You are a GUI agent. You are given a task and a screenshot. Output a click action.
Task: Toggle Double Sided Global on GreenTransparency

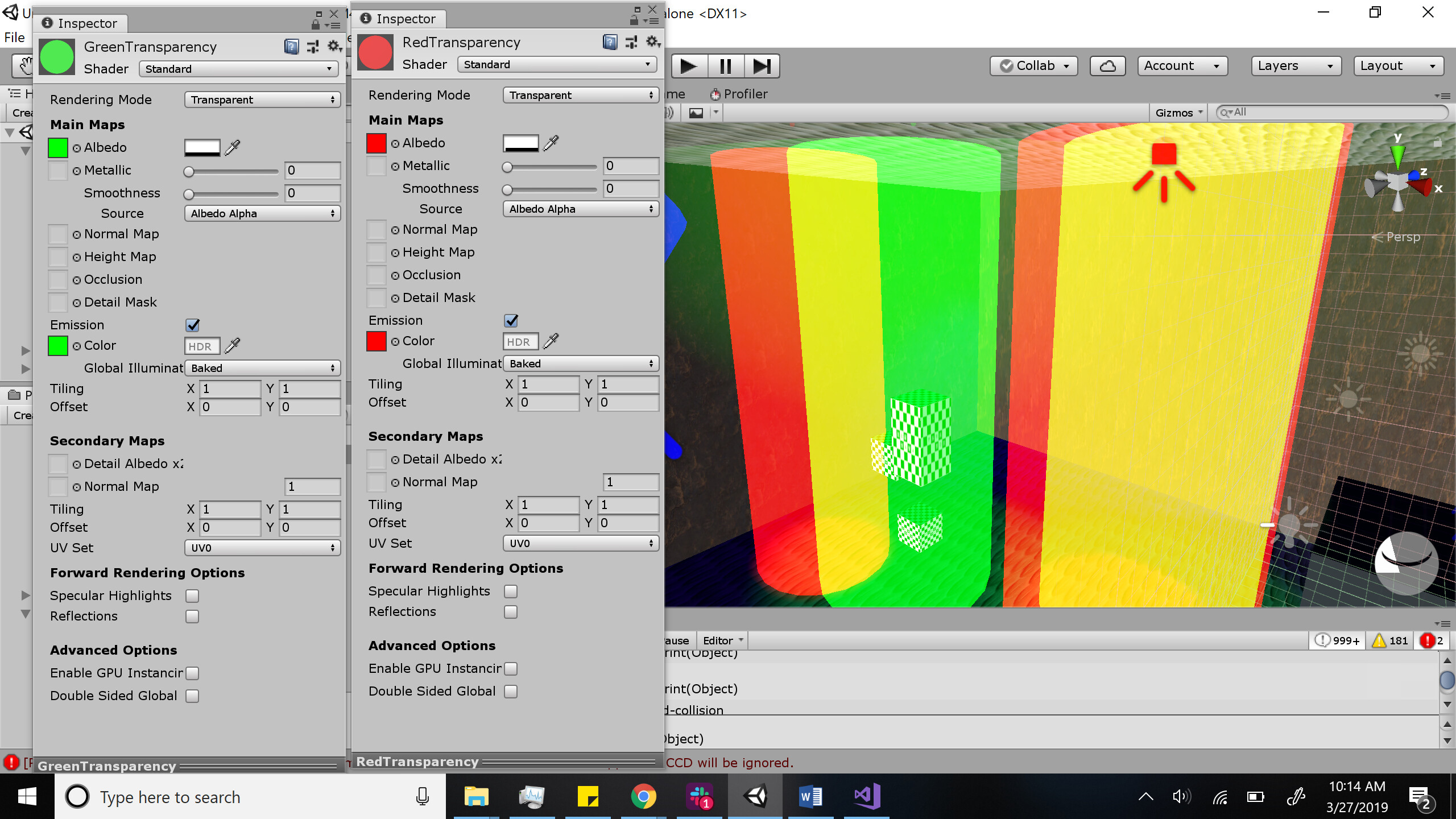click(192, 696)
